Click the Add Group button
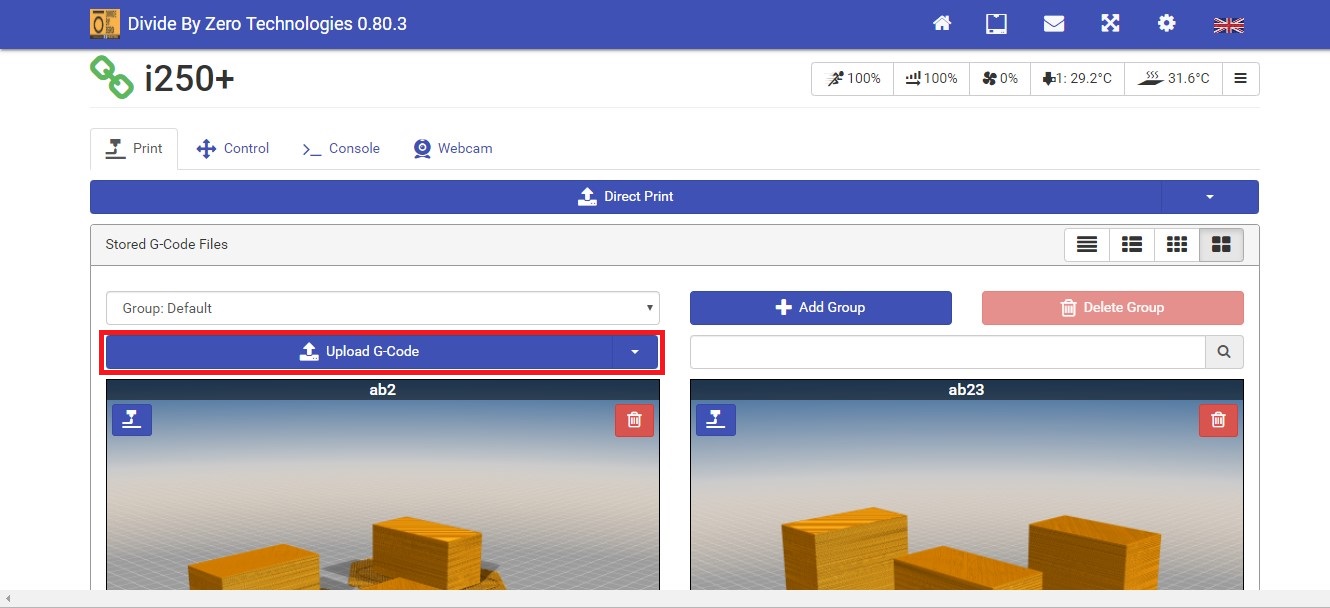 click(x=821, y=308)
